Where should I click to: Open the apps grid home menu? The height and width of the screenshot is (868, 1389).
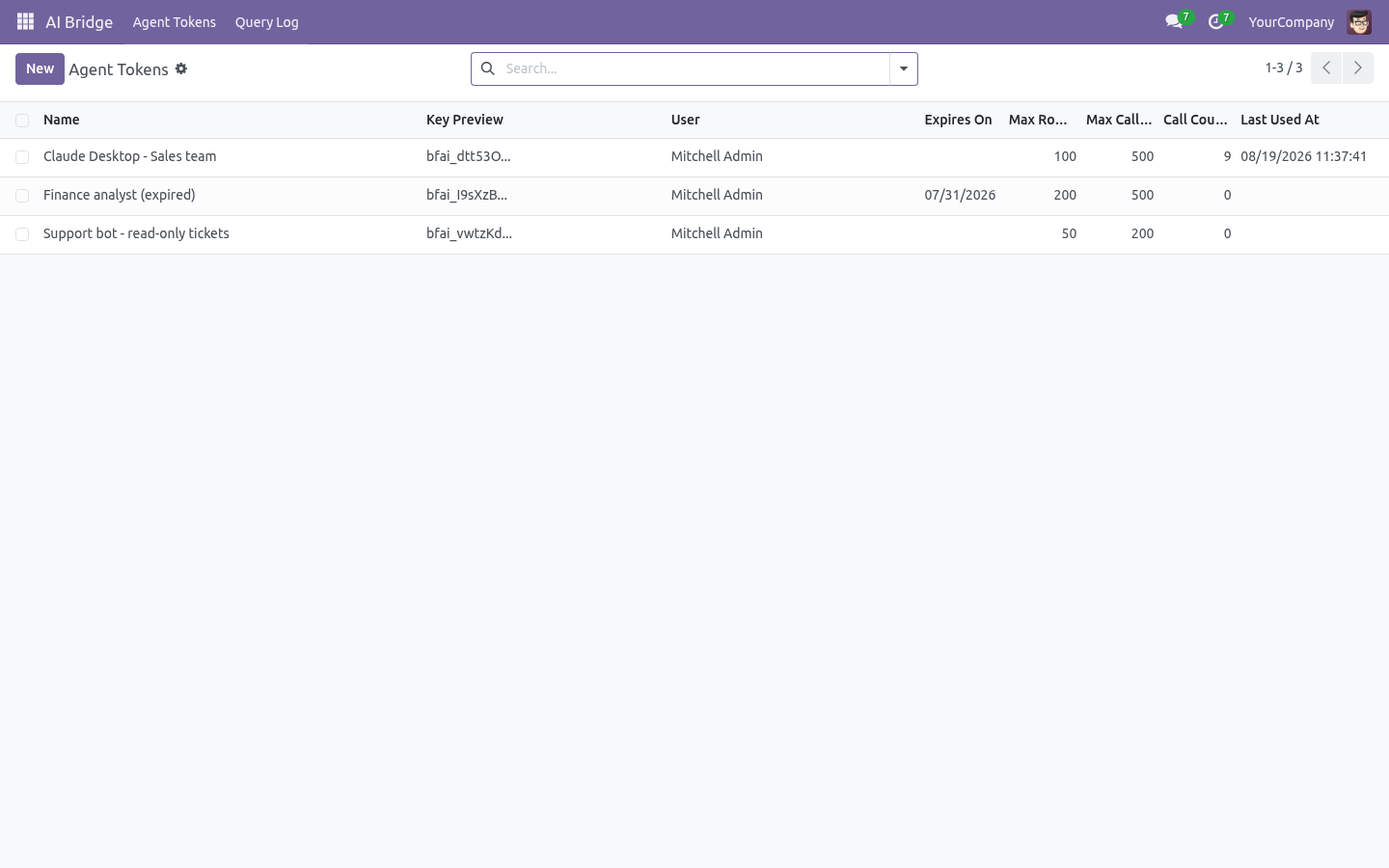click(x=26, y=21)
